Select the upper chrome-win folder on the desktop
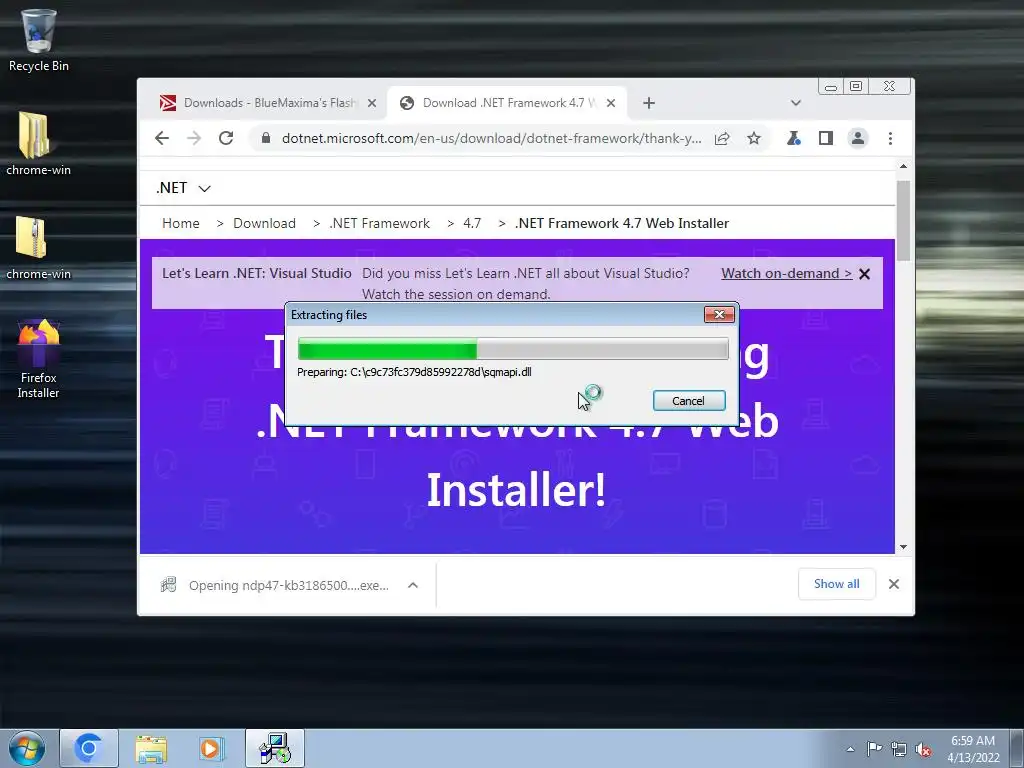 pyautogui.click(x=38, y=144)
